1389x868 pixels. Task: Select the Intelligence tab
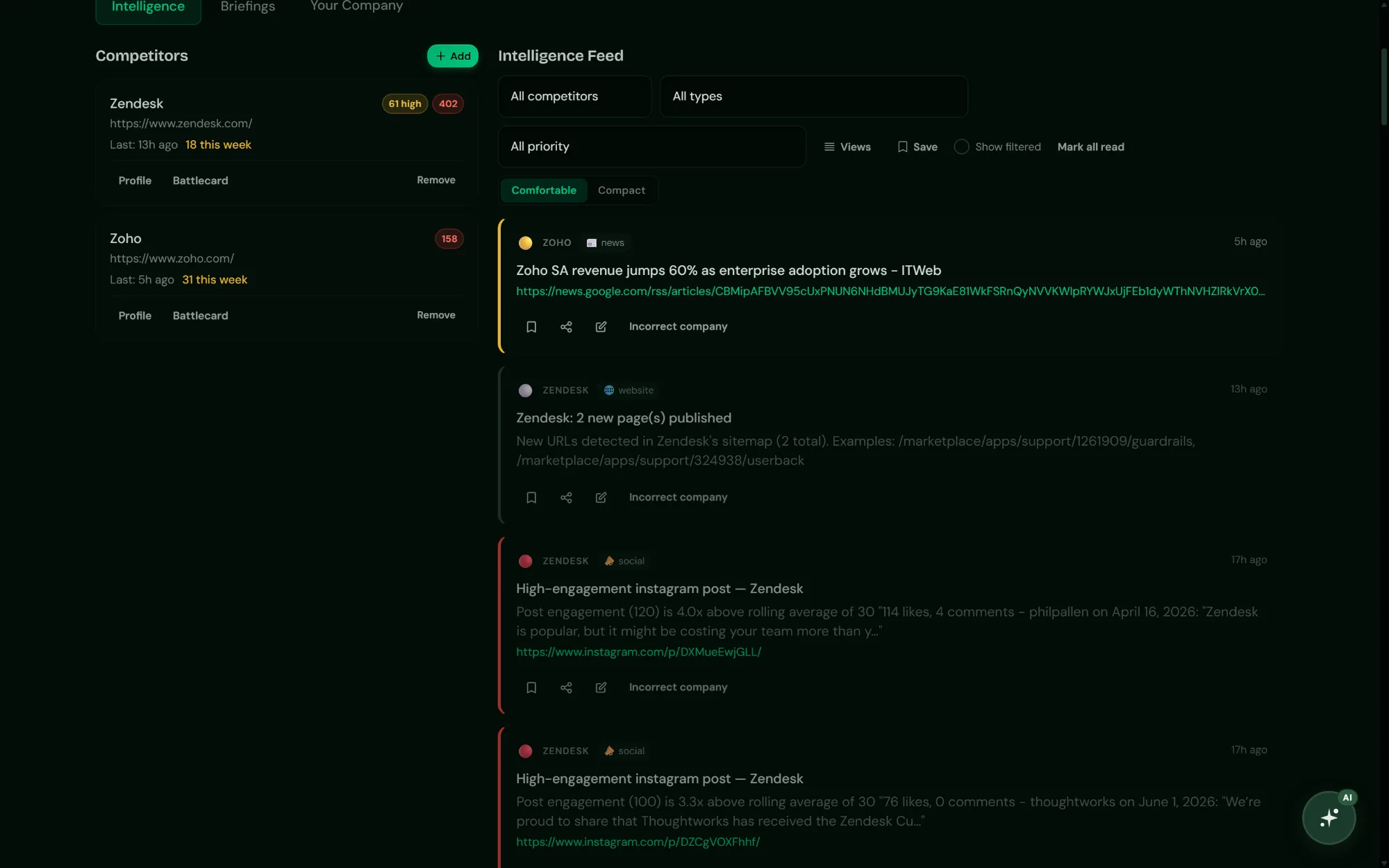pyautogui.click(x=148, y=8)
